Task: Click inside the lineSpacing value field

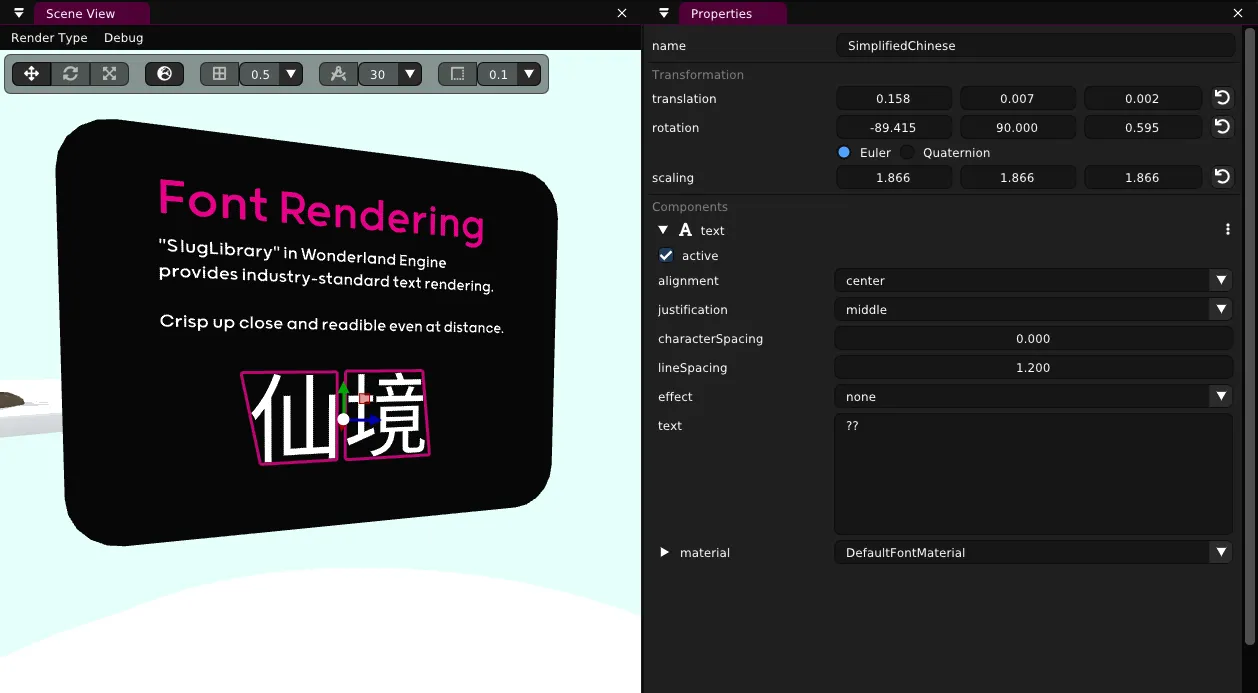Action: [x=1033, y=367]
